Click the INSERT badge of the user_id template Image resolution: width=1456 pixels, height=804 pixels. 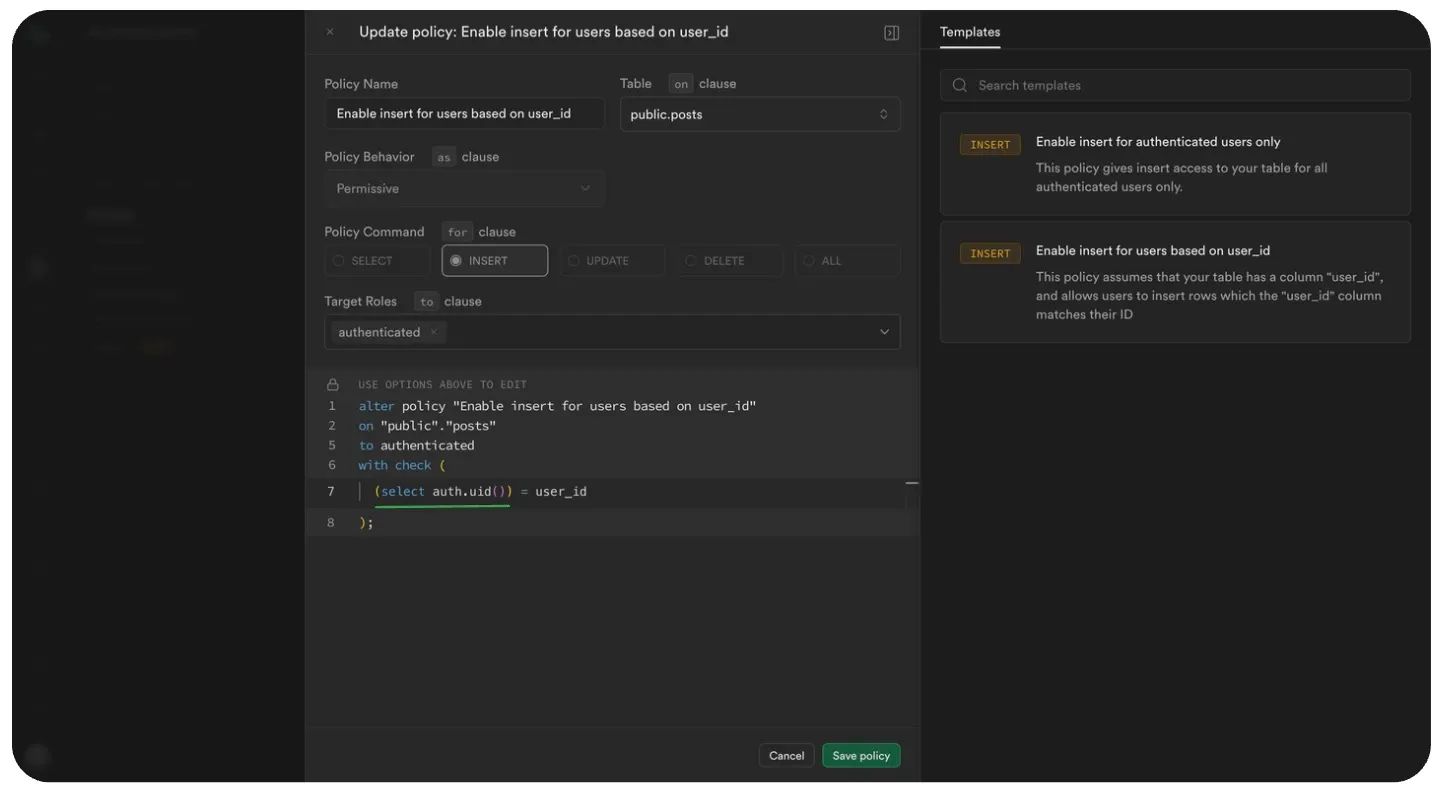990,254
